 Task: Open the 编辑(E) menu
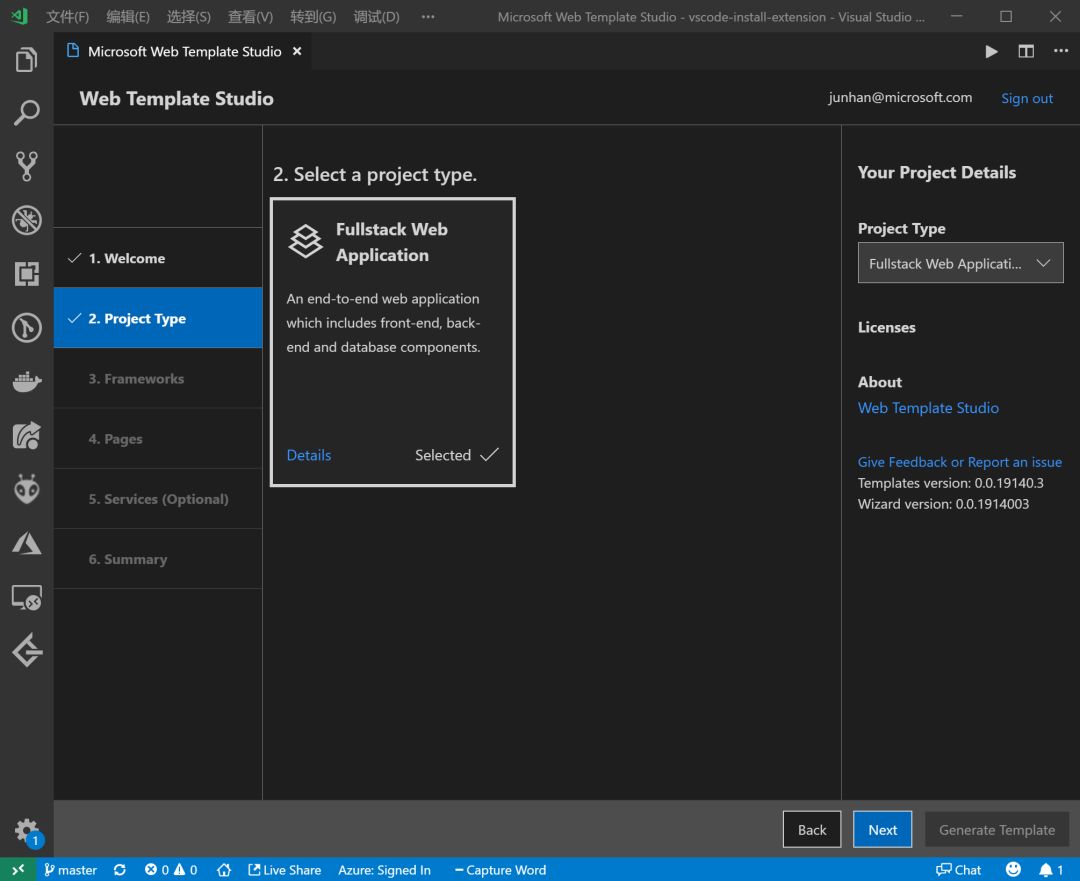[128, 17]
